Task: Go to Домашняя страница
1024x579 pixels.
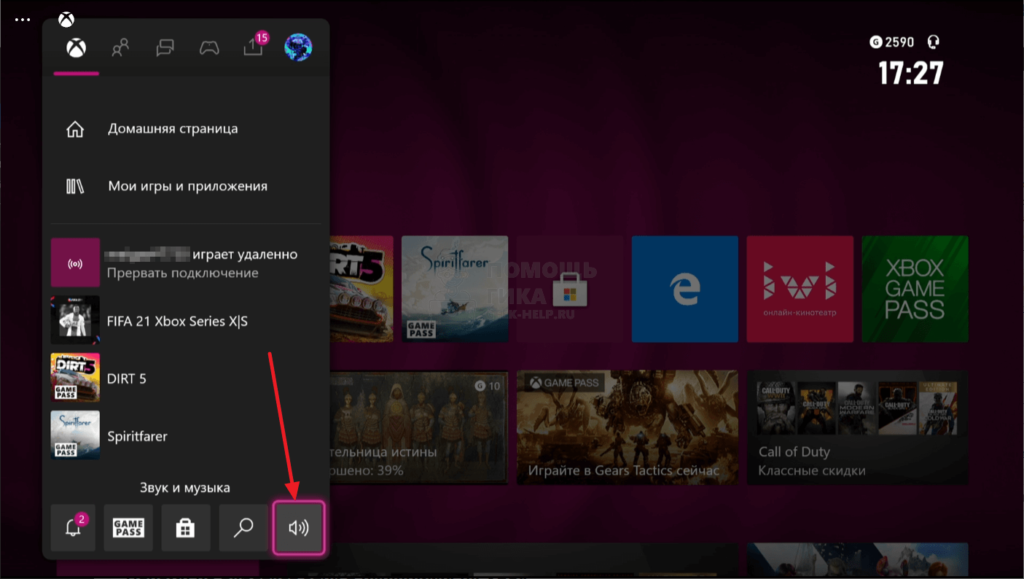Action: click(x=172, y=129)
